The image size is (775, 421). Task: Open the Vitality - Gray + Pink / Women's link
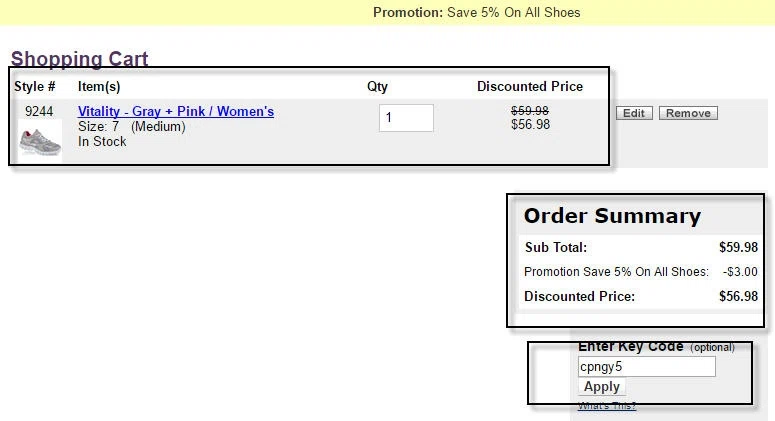point(176,112)
